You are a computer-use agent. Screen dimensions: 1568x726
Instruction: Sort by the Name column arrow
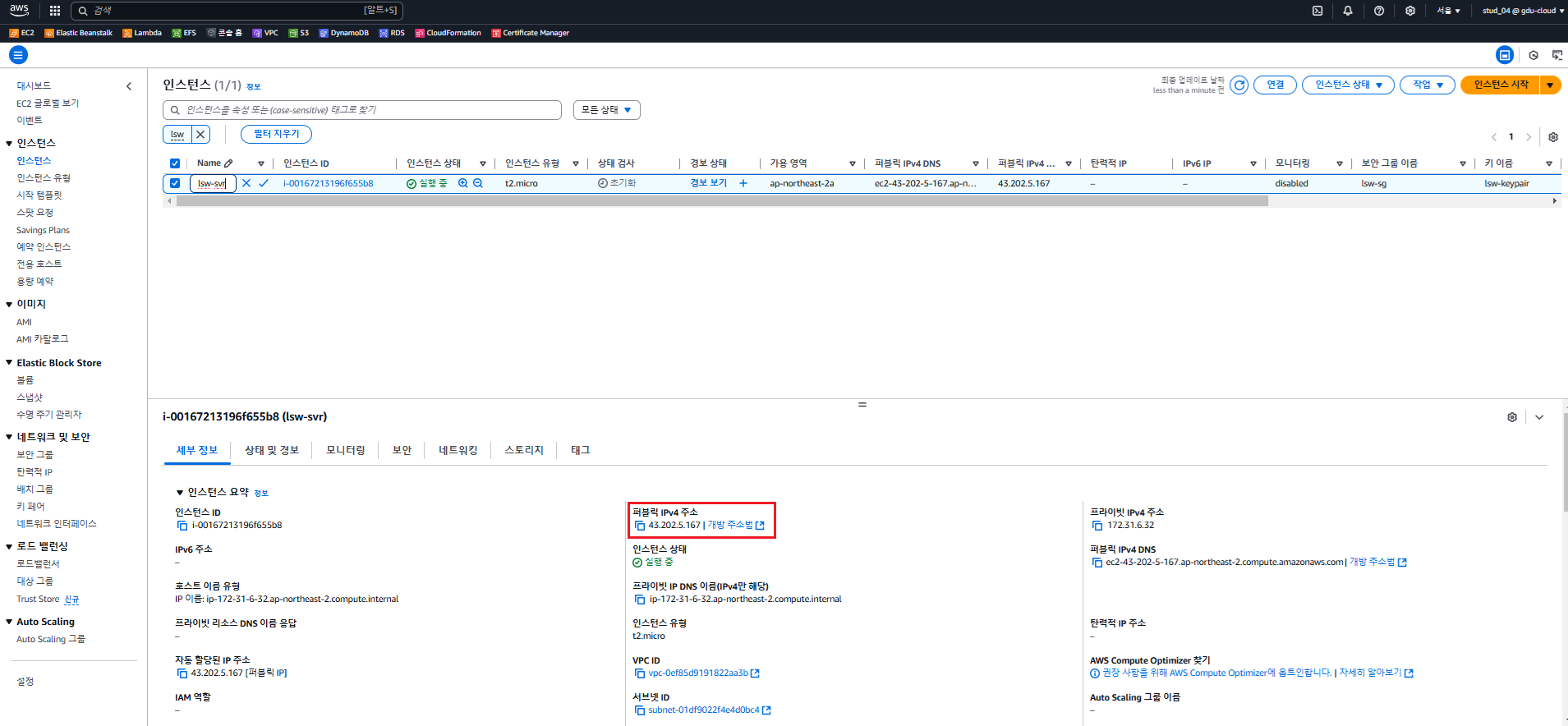coord(261,163)
